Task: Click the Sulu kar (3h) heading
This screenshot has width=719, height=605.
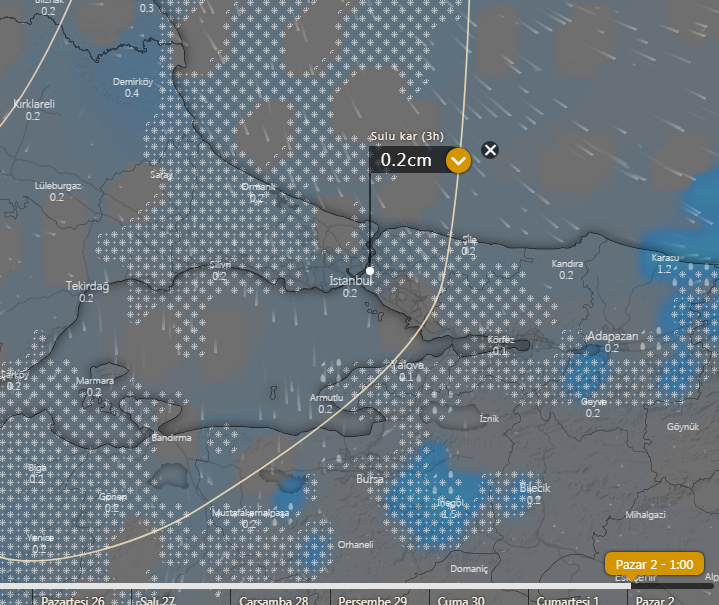Action: (407, 136)
